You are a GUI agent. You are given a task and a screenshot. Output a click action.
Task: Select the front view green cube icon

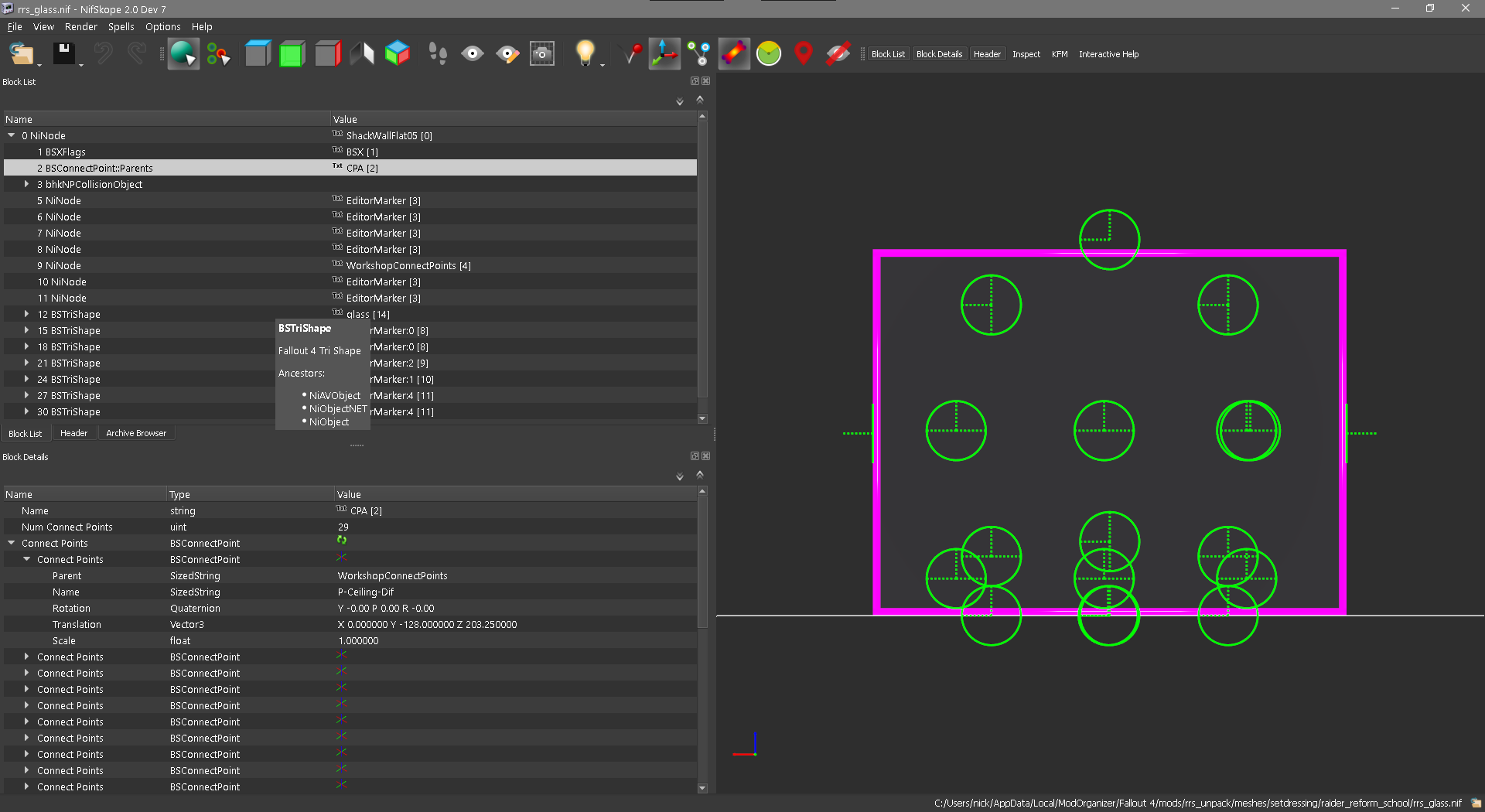(x=292, y=53)
